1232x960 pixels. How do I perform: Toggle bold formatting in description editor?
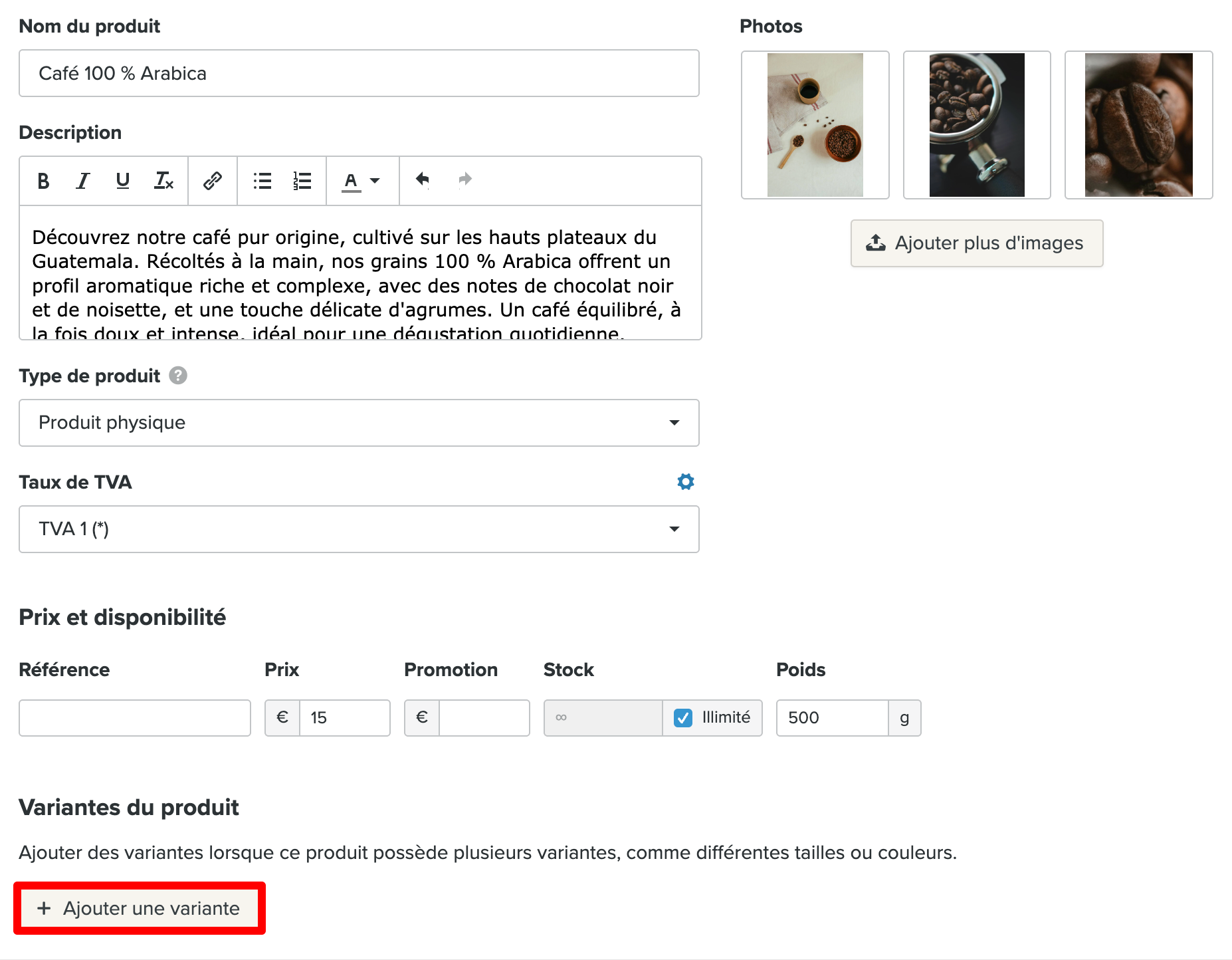point(43,181)
